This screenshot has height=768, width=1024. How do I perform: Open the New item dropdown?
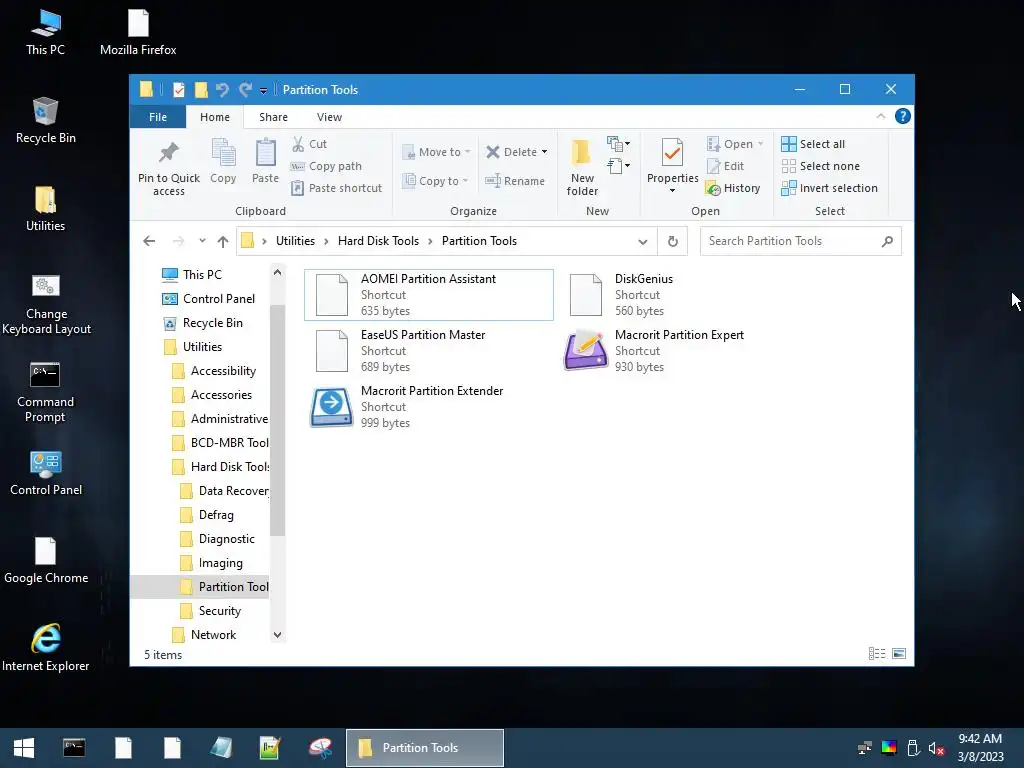[618, 143]
